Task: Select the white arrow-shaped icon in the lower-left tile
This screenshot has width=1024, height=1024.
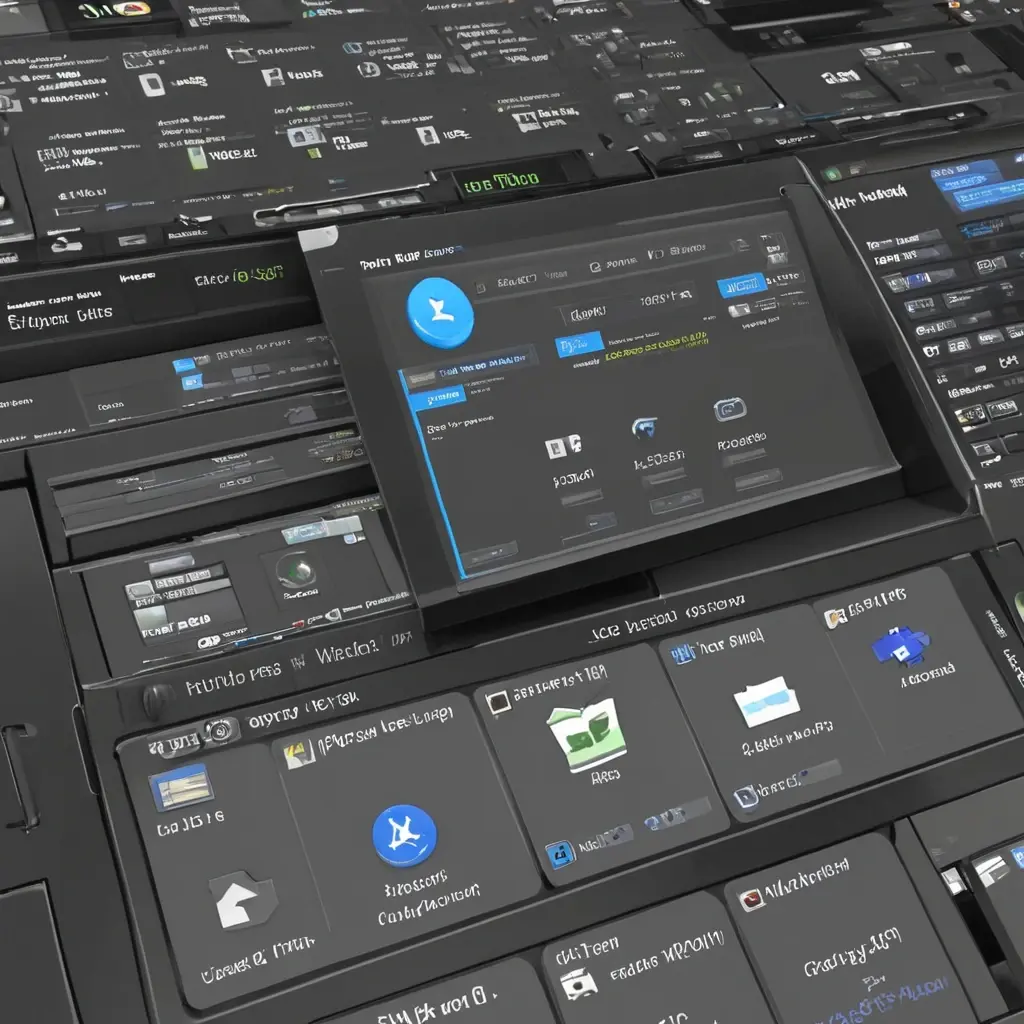Action: tap(242, 901)
